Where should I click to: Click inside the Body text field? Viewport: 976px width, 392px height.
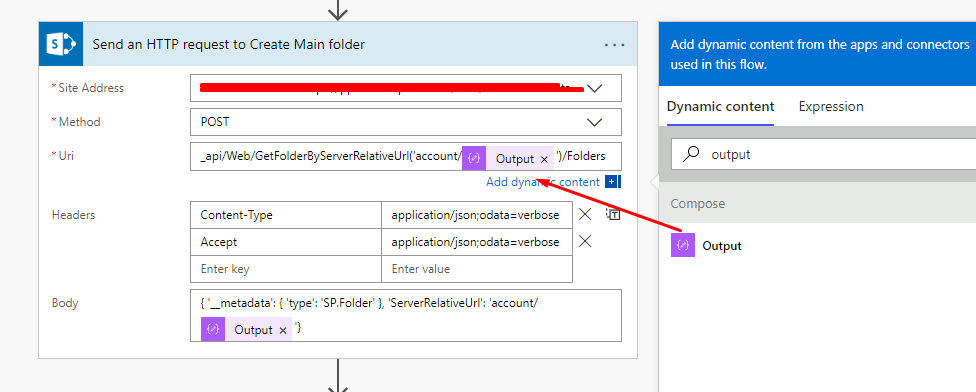406,315
